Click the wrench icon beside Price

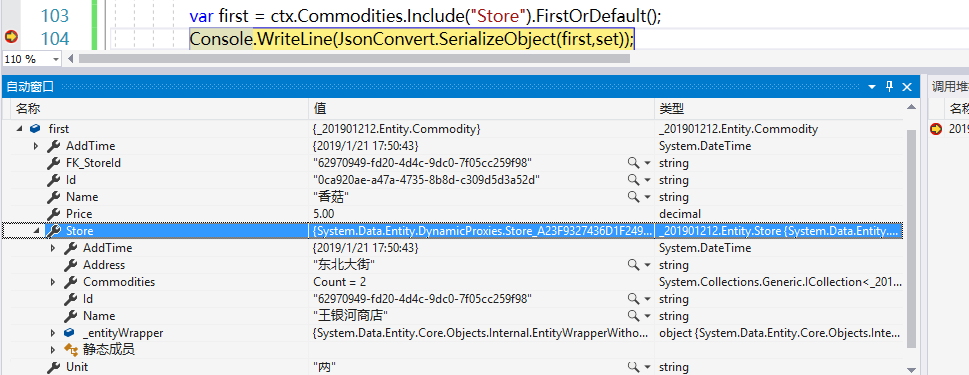click(54, 214)
